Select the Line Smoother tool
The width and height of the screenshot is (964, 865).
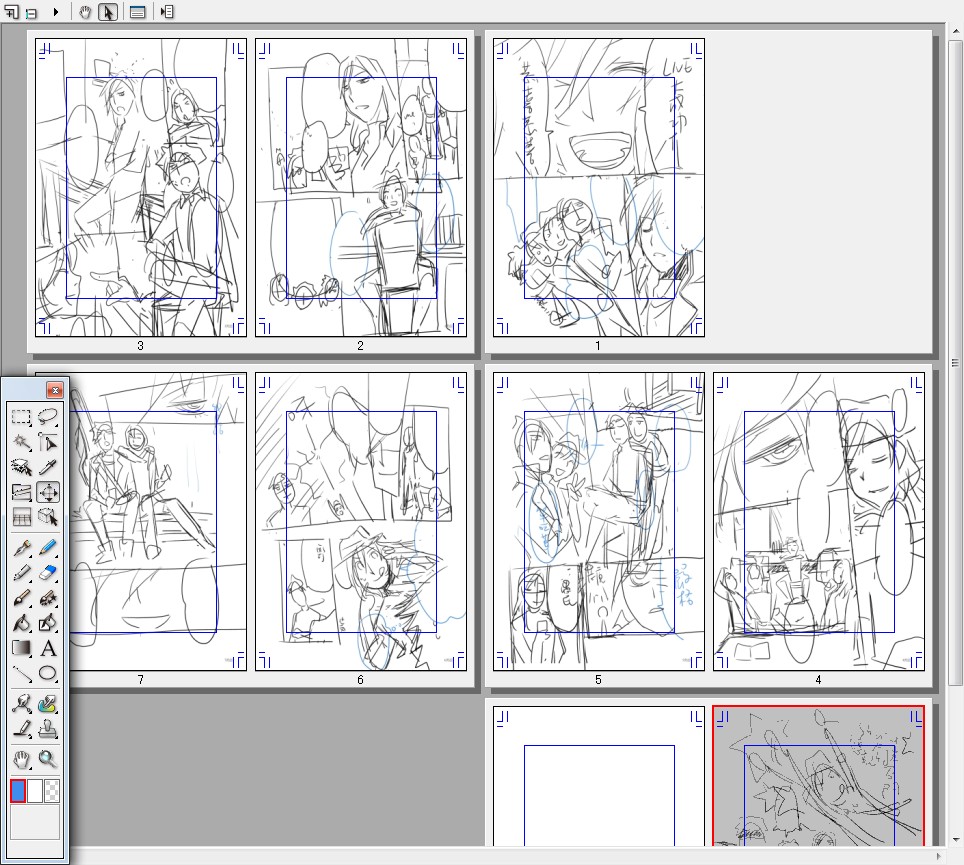[48, 704]
